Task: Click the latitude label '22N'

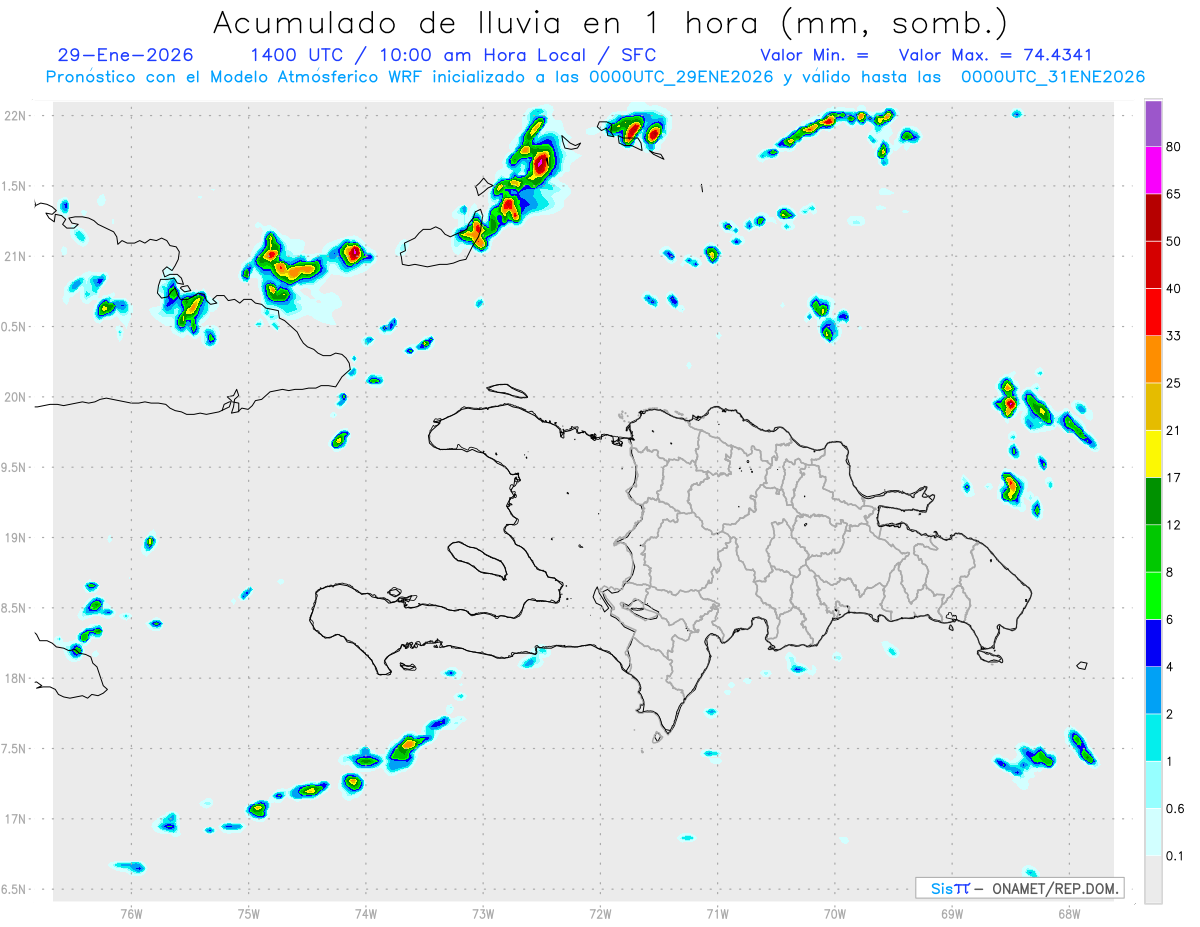Action: (17, 116)
